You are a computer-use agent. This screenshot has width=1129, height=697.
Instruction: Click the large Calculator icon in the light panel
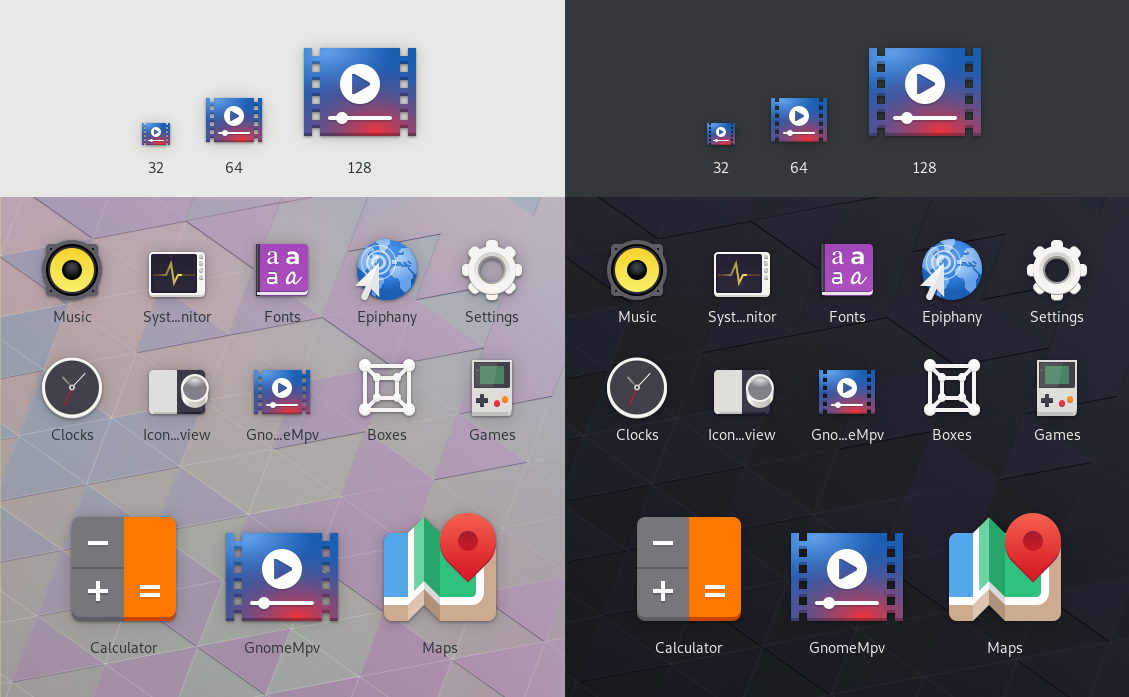124,569
